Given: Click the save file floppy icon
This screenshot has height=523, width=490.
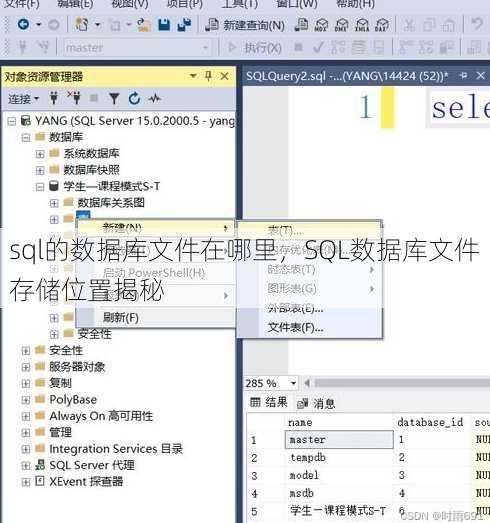Looking at the screenshot, I should (164, 25).
